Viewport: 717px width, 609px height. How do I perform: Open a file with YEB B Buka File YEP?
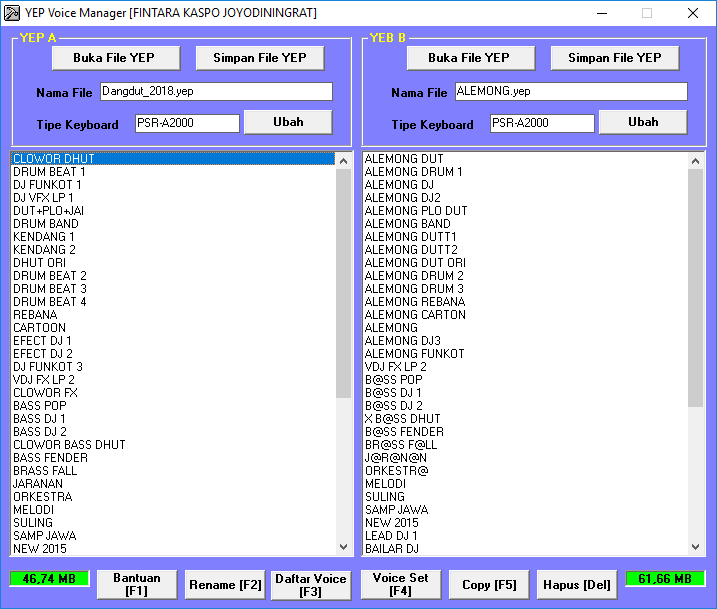pyautogui.click(x=471, y=58)
